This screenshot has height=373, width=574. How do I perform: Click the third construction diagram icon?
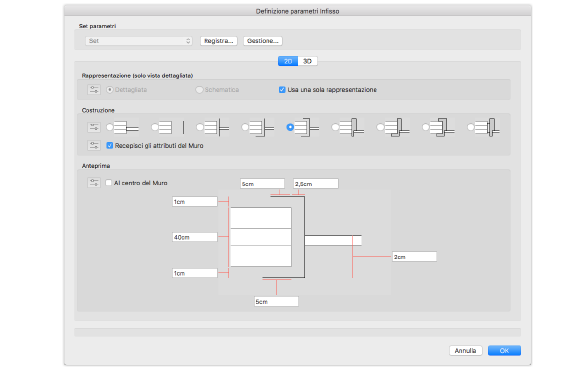point(217,127)
